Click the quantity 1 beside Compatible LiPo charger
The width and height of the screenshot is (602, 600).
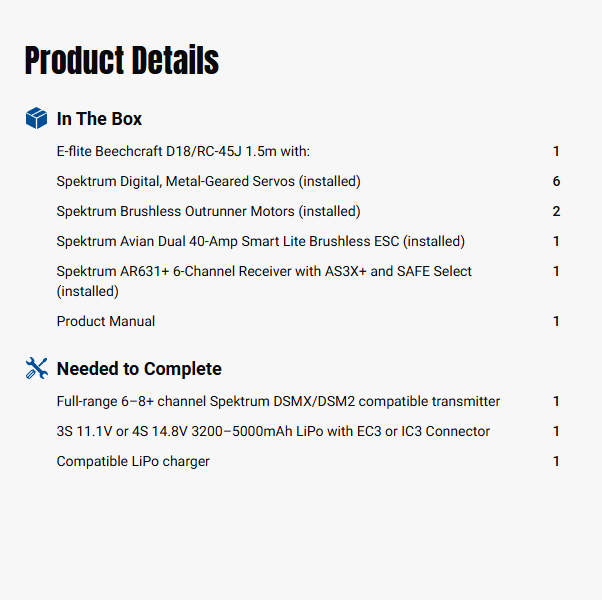[x=556, y=461]
